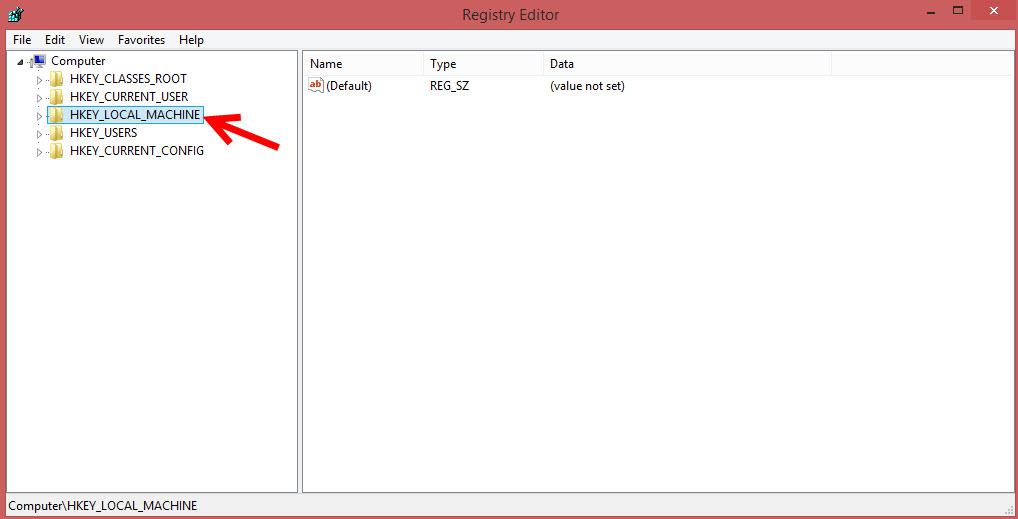1018x519 pixels.
Task: Expand the HKEY_CURRENT_CONFIG key
Action: coord(39,153)
